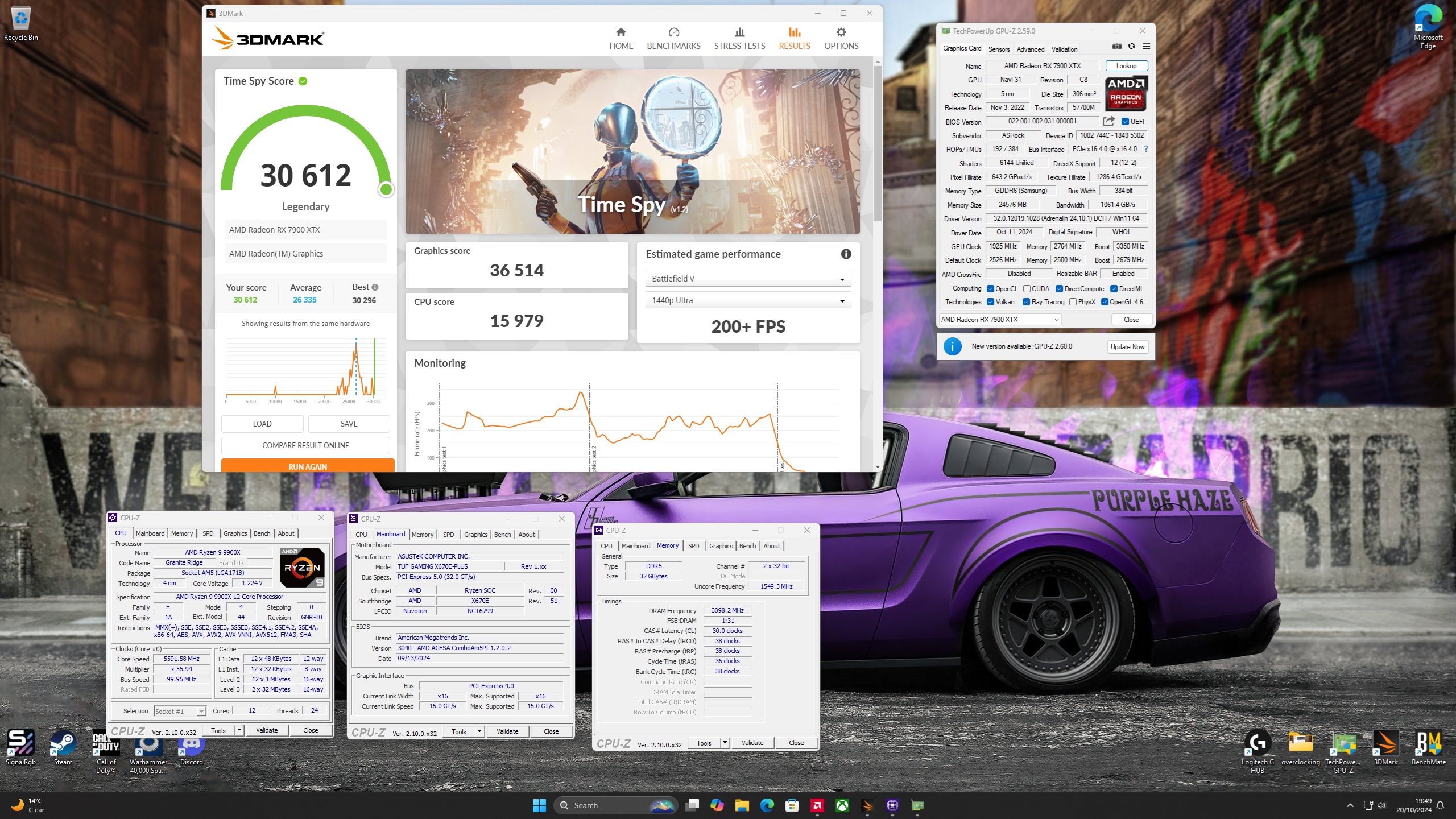Toggle the OpenCL checkbox
Viewport: 1456px width, 819px height.
tap(990, 289)
